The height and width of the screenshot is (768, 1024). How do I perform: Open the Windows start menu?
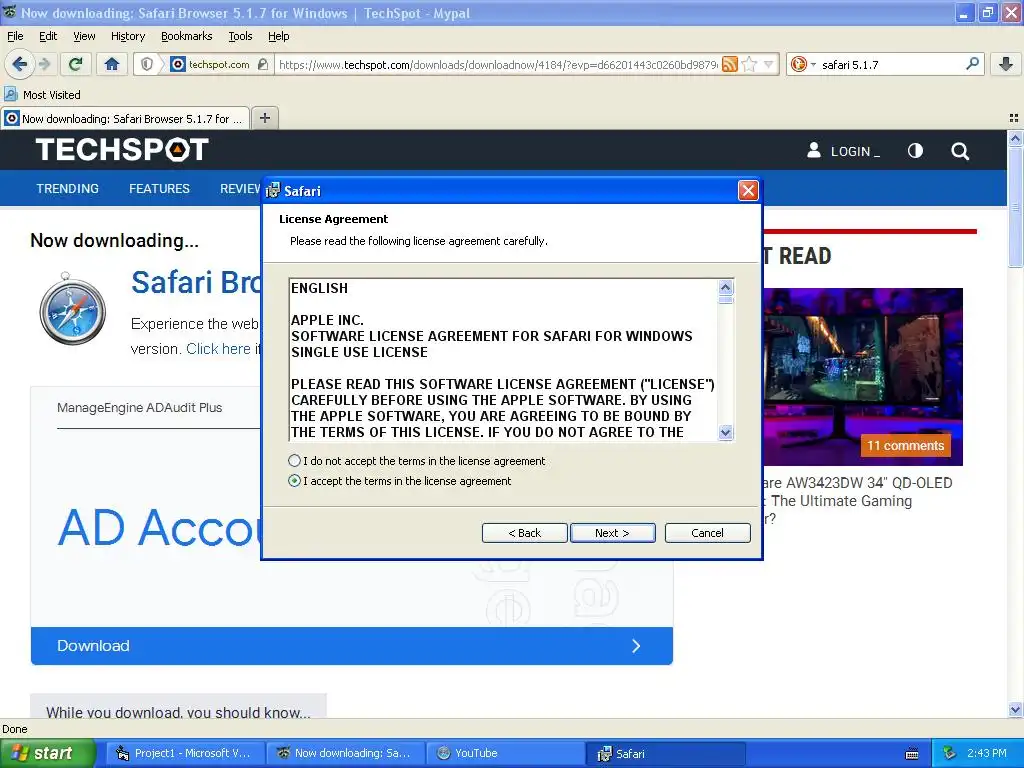[x=47, y=753]
